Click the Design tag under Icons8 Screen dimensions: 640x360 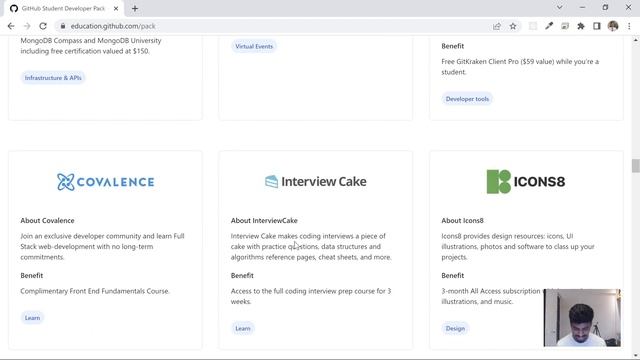[x=455, y=328]
